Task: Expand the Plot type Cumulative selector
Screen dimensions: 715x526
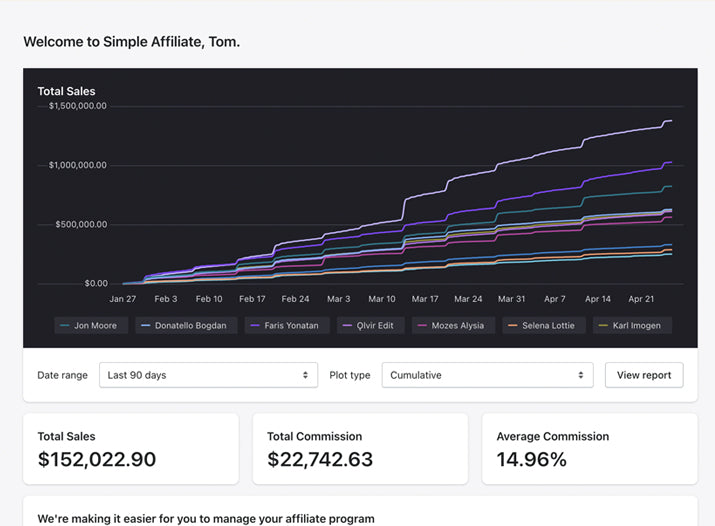Action: [486, 375]
